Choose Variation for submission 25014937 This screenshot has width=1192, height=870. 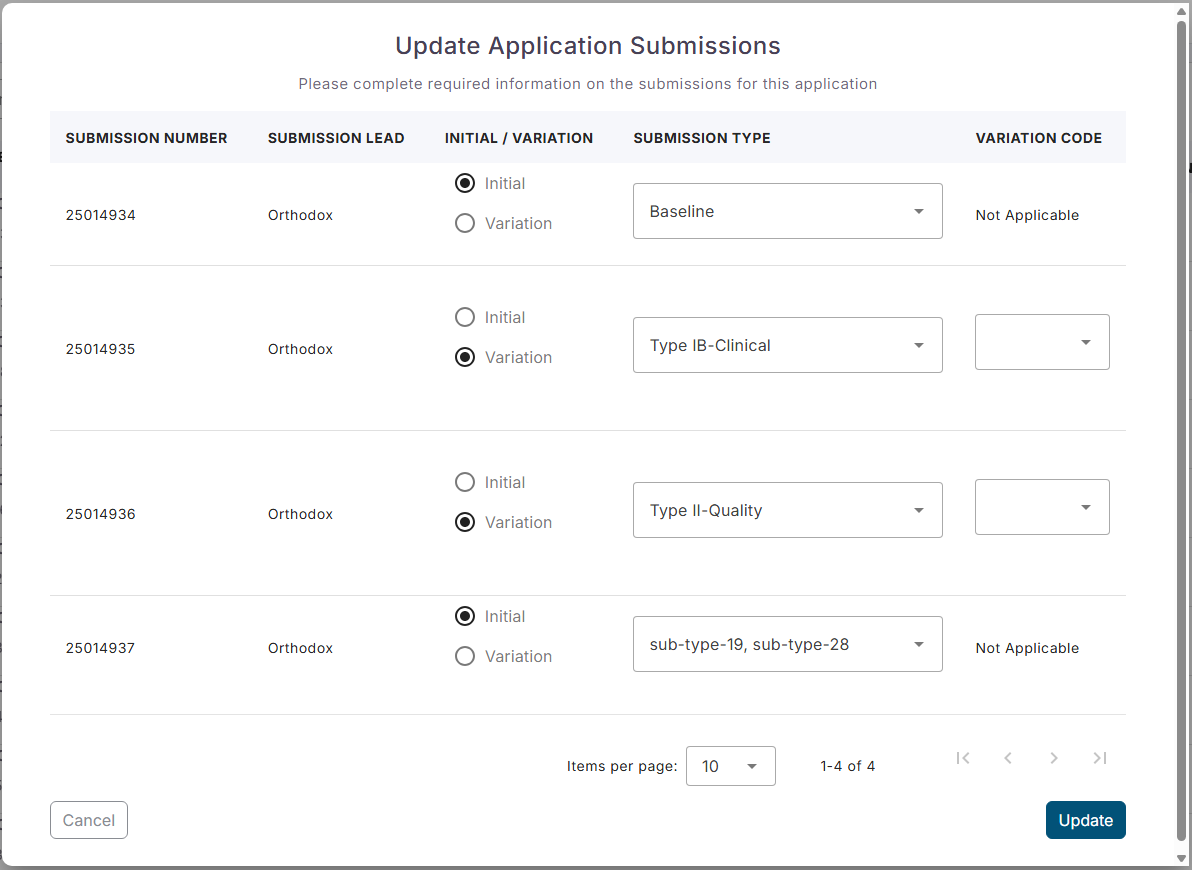pos(465,656)
